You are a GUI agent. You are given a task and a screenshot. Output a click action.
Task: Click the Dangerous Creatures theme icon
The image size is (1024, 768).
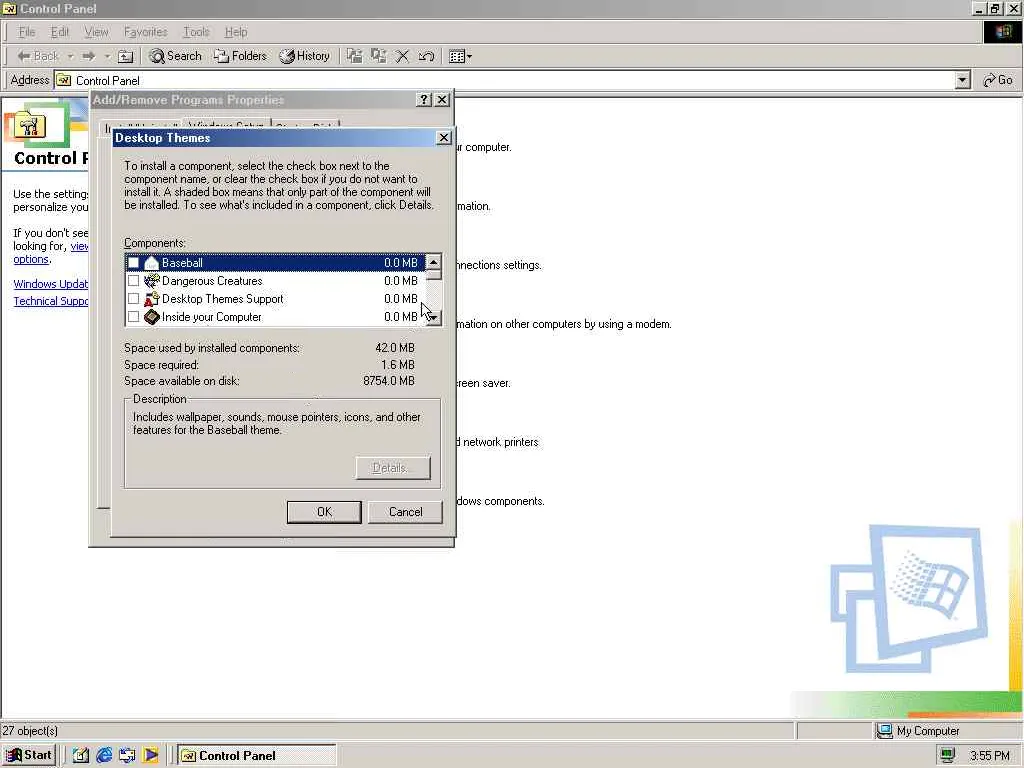152,281
